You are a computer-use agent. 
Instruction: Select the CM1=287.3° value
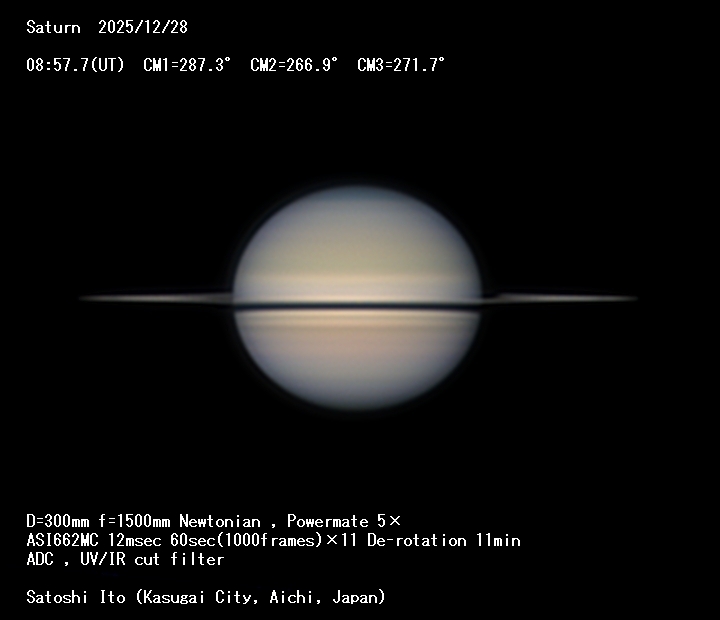(187, 65)
